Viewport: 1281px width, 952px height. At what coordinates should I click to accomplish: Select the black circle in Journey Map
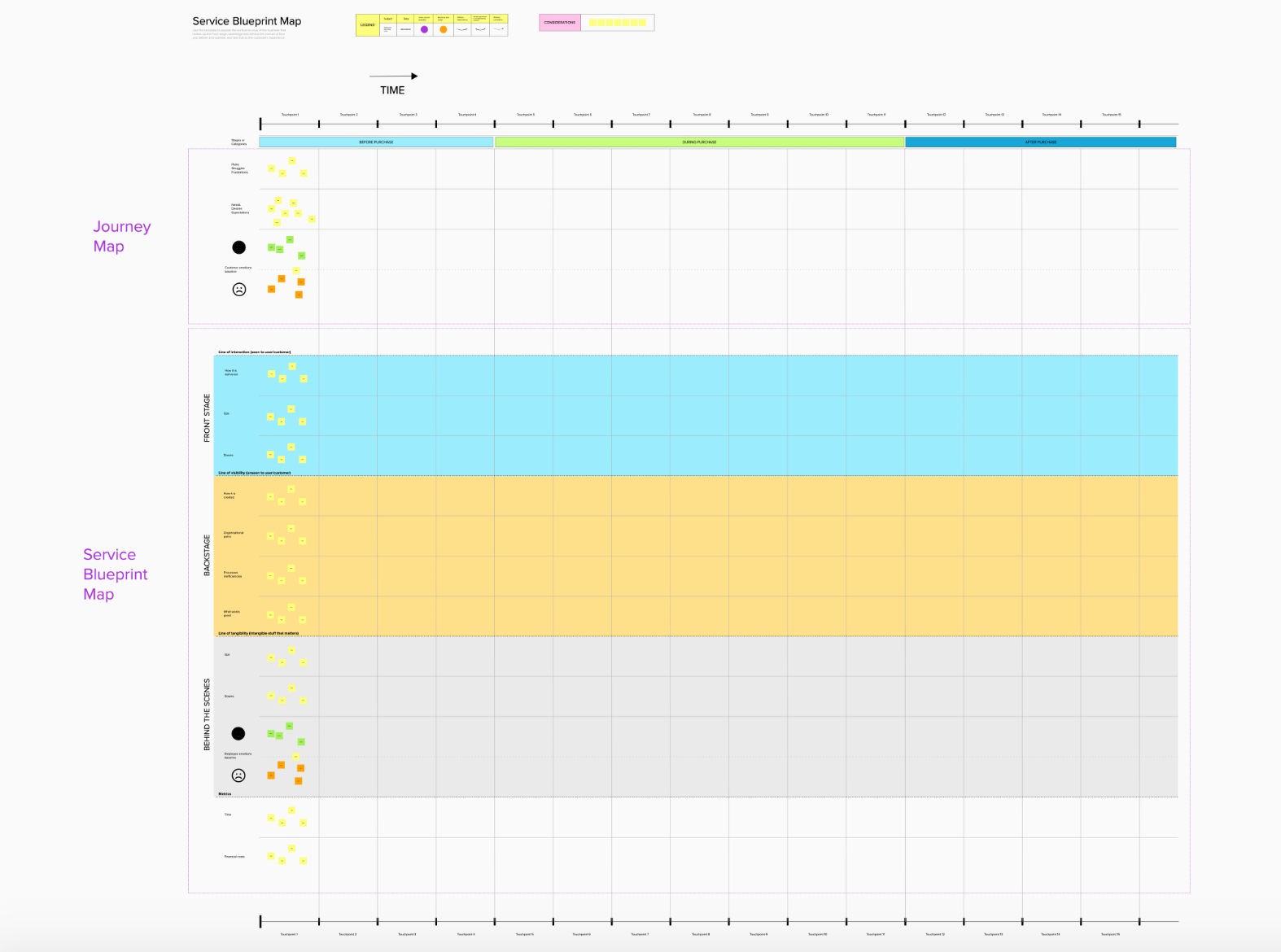pos(238,247)
